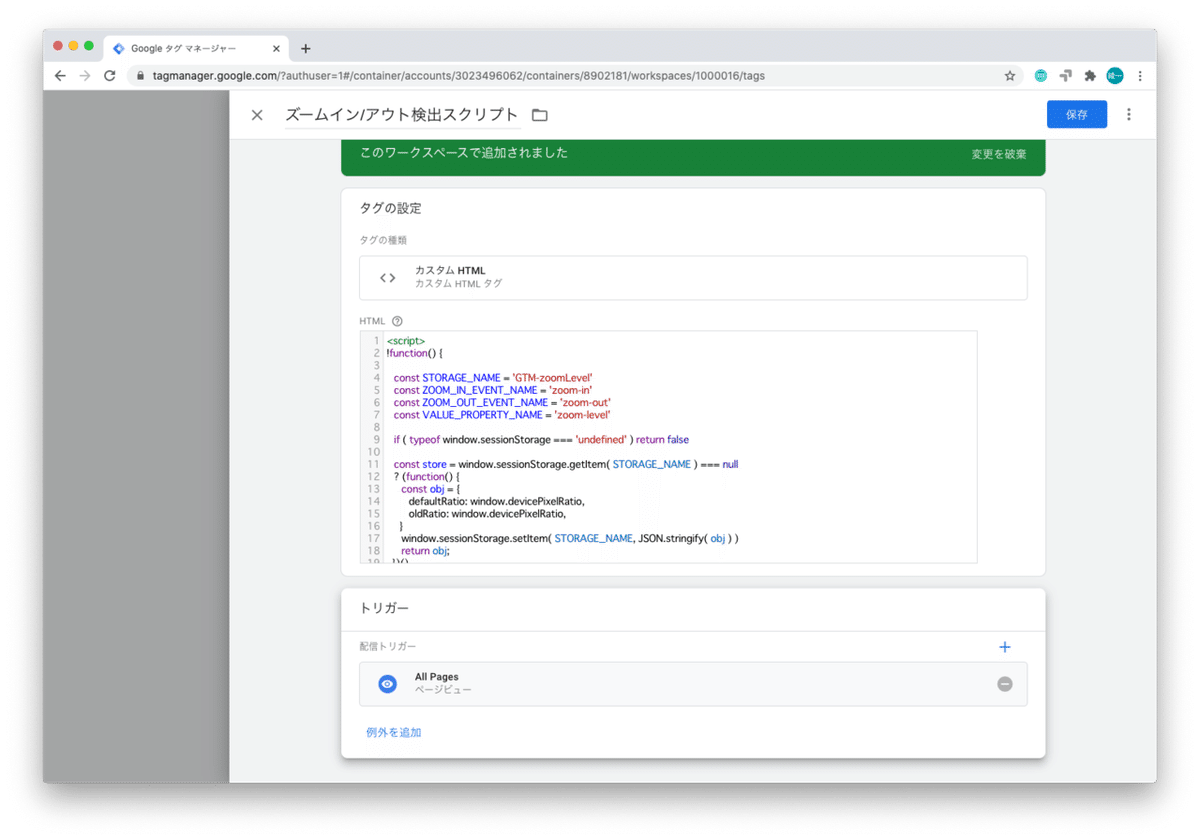Click the dimmed background left of the panel
The height and width of the screenshot is (840, 1200).
pos(136,436)
